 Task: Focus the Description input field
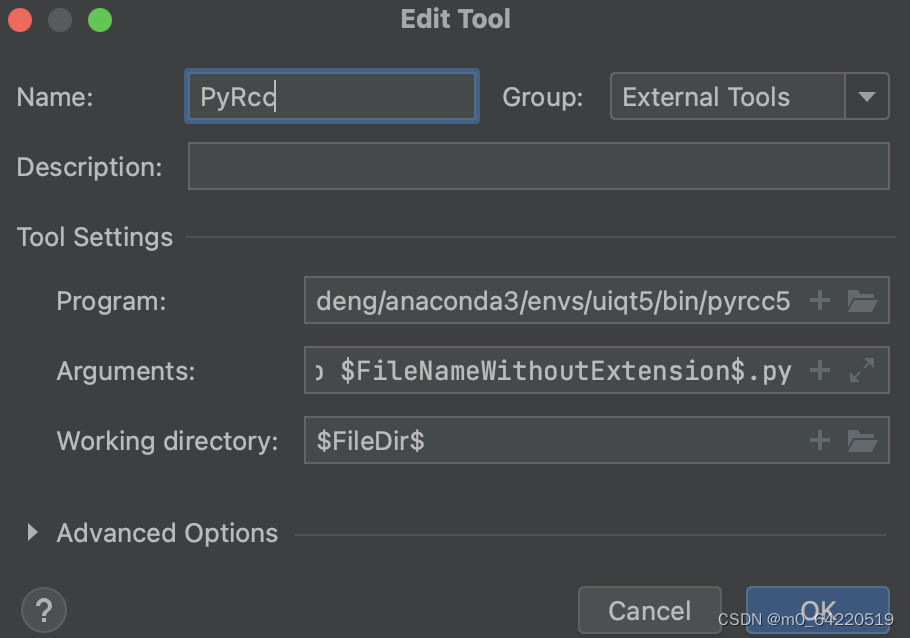click(538, 166)
